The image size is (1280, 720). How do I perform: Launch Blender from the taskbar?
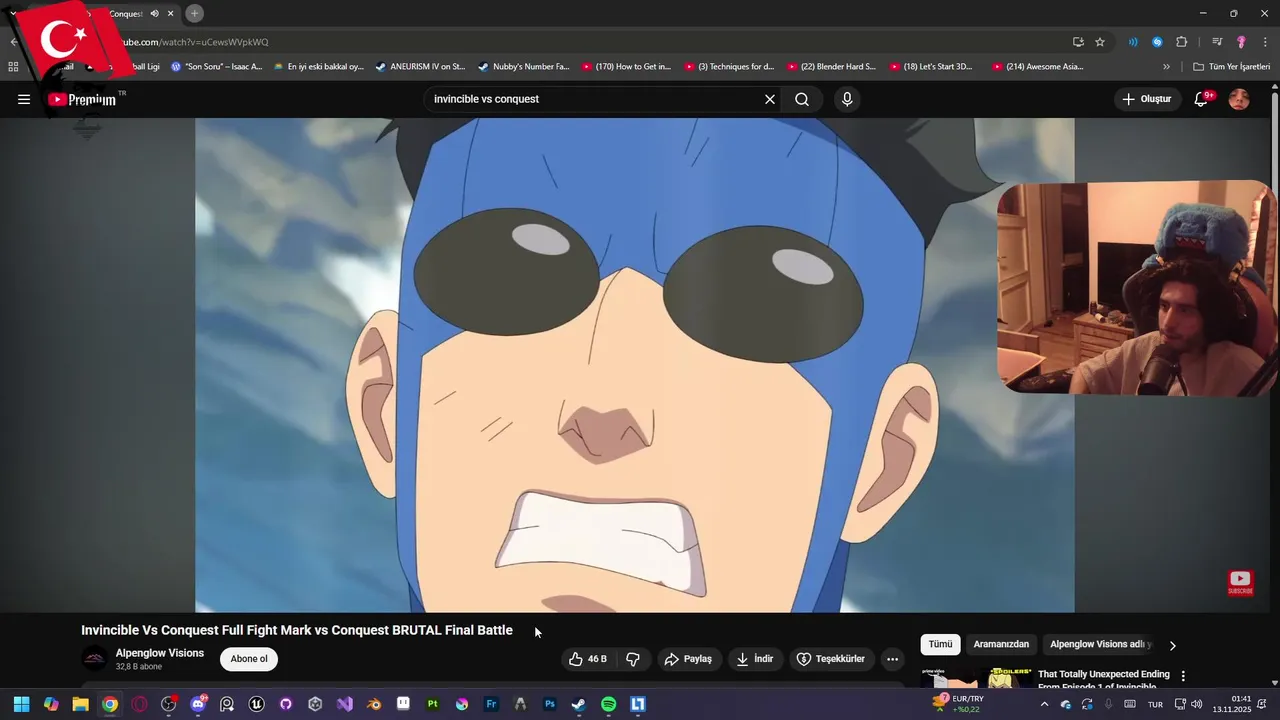(374, 704)
